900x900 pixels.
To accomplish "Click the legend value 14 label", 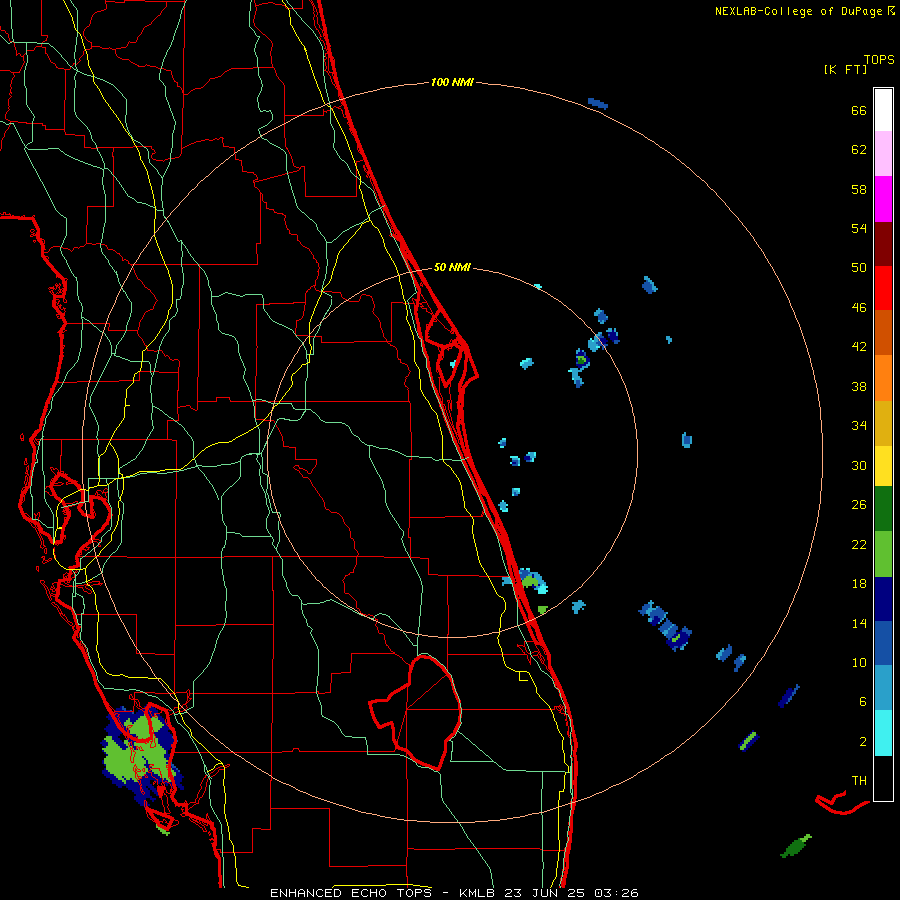I will [859, 623].
